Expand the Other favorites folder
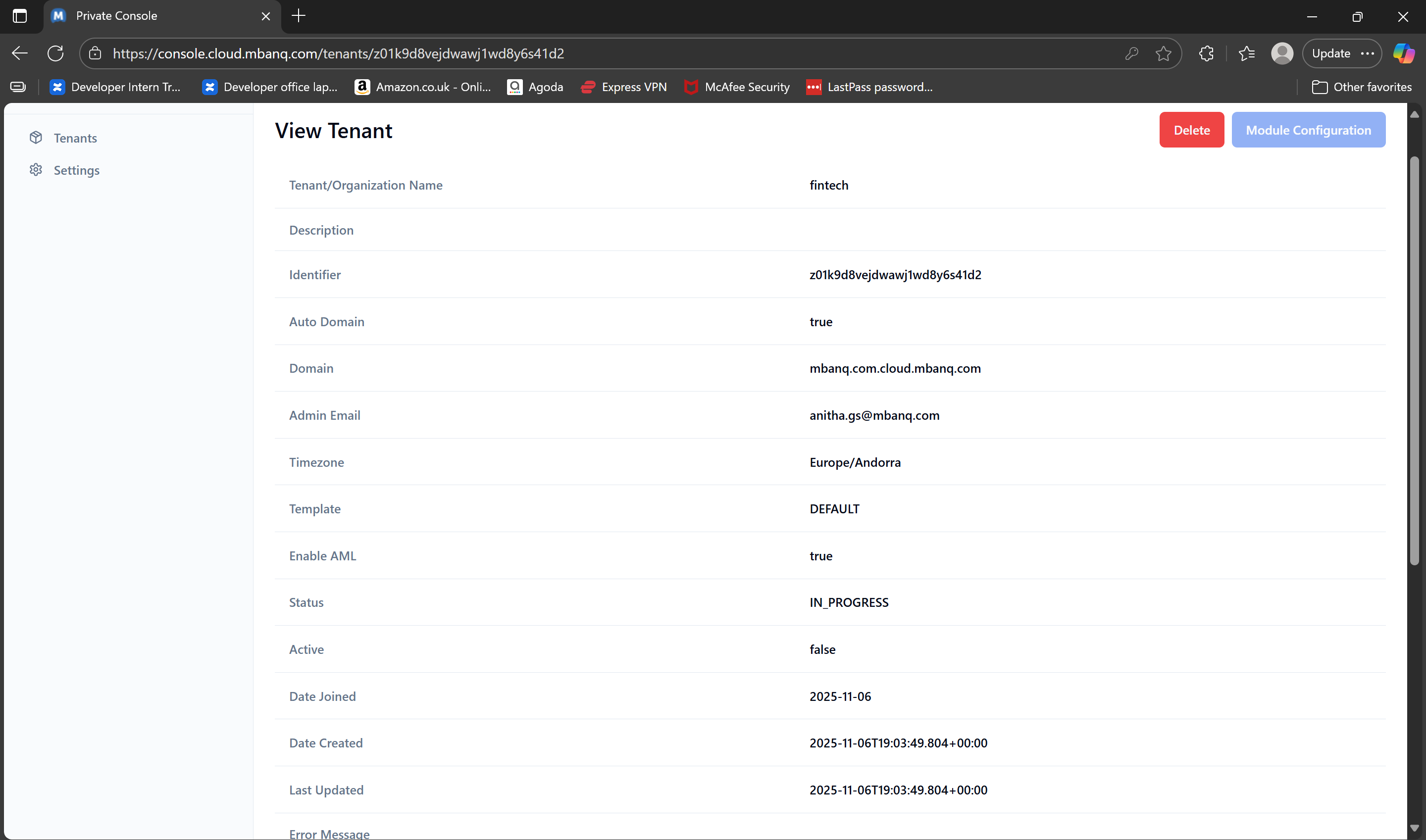Screen dimensions: 1426x840 tap(1362, 87)
